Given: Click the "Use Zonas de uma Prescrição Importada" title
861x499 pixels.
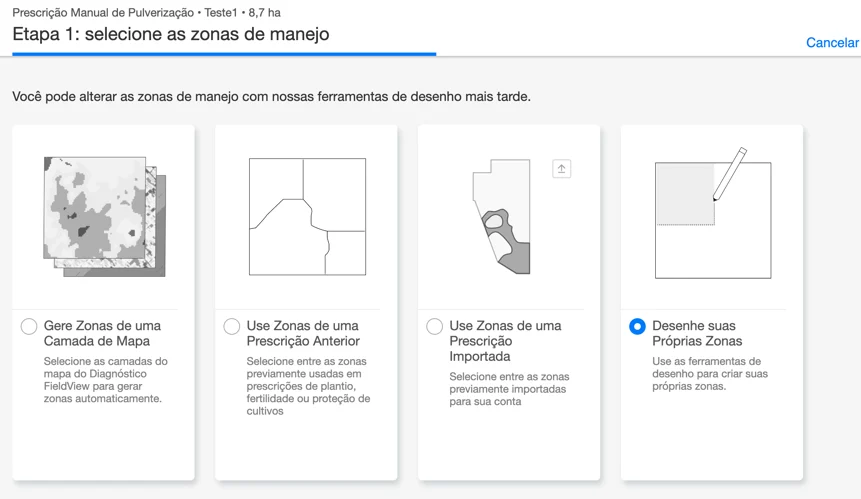Looking at the screenshot, I should point(505,340).
